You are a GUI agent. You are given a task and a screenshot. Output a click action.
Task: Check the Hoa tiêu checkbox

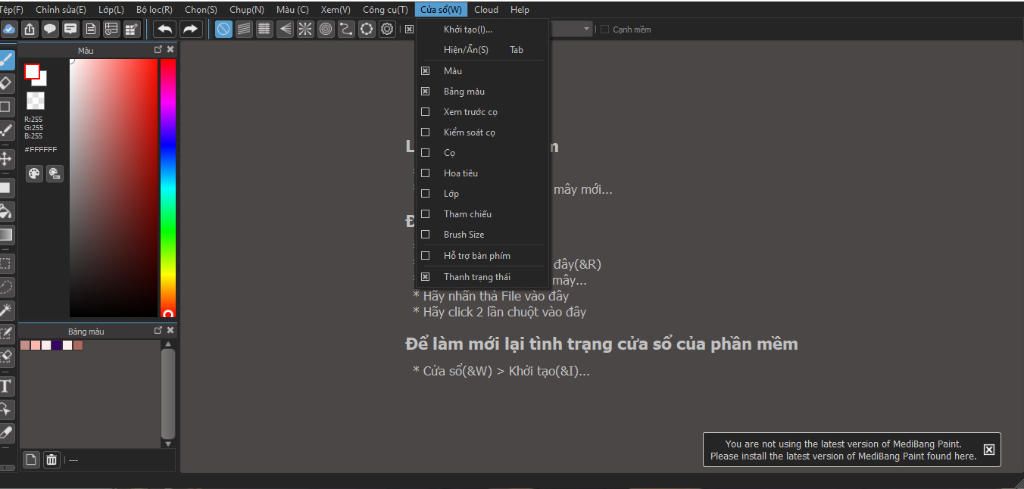click(425, 173)
